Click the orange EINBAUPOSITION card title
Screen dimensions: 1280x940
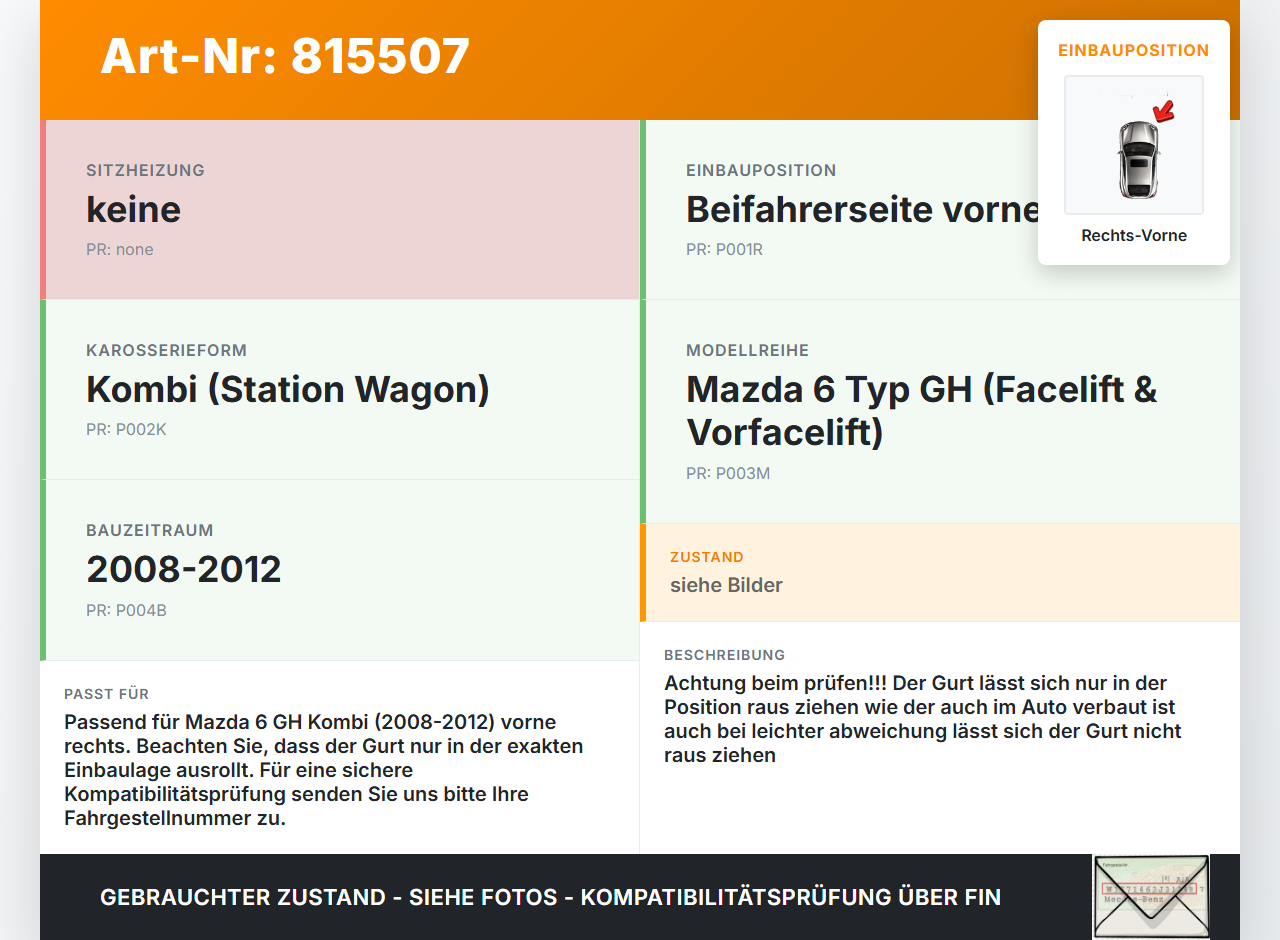coord(1134,50)
